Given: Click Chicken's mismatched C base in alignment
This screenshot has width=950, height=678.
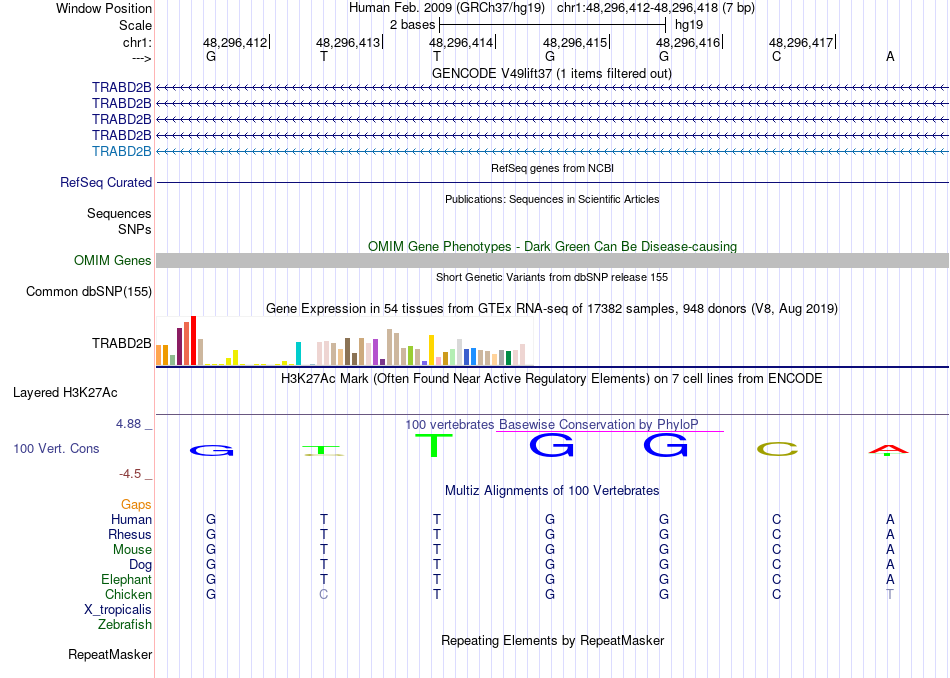Looking at the screenshot, I should (324, 594).
